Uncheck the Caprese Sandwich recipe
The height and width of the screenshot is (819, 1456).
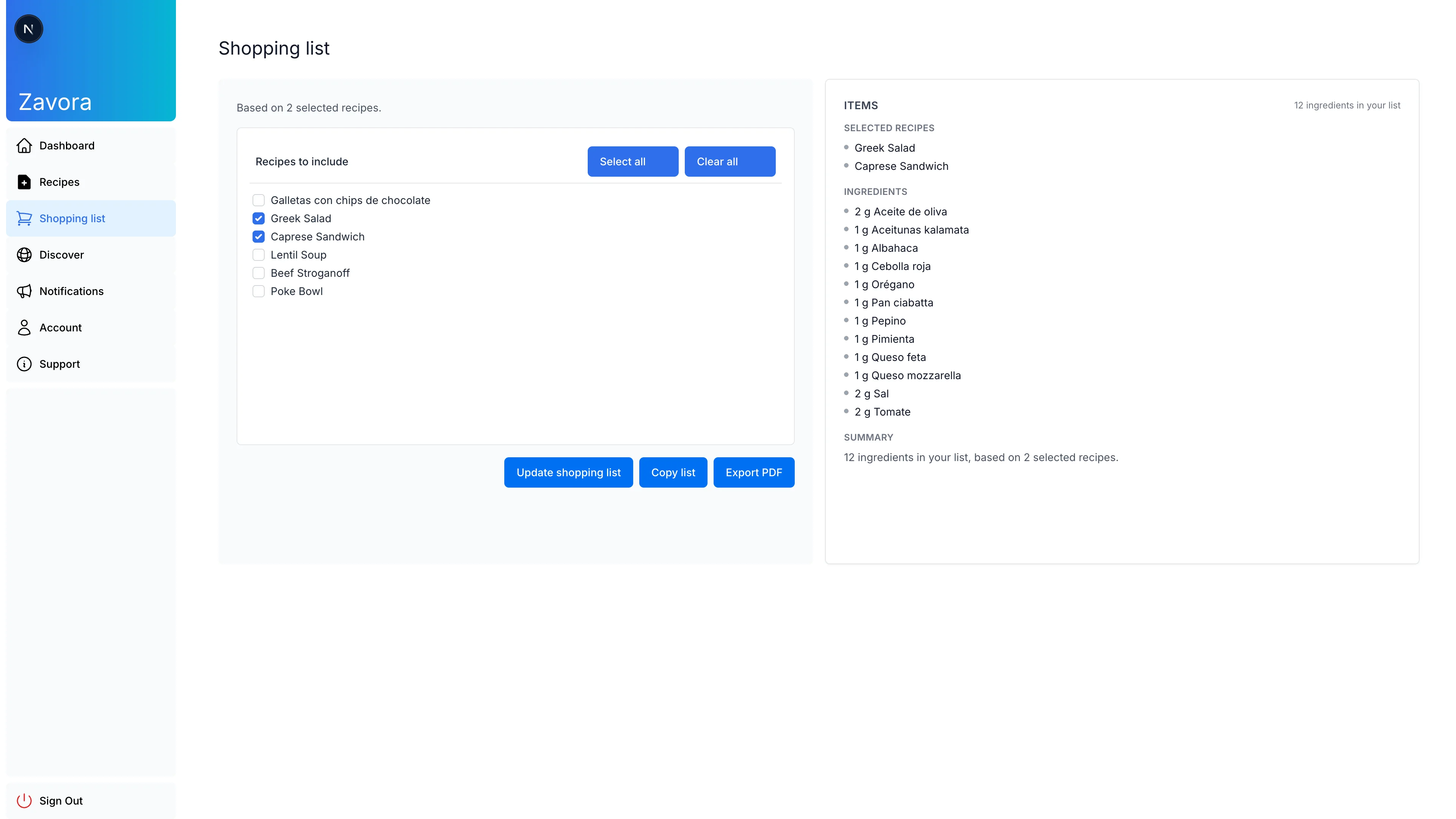tap(259, 237)
